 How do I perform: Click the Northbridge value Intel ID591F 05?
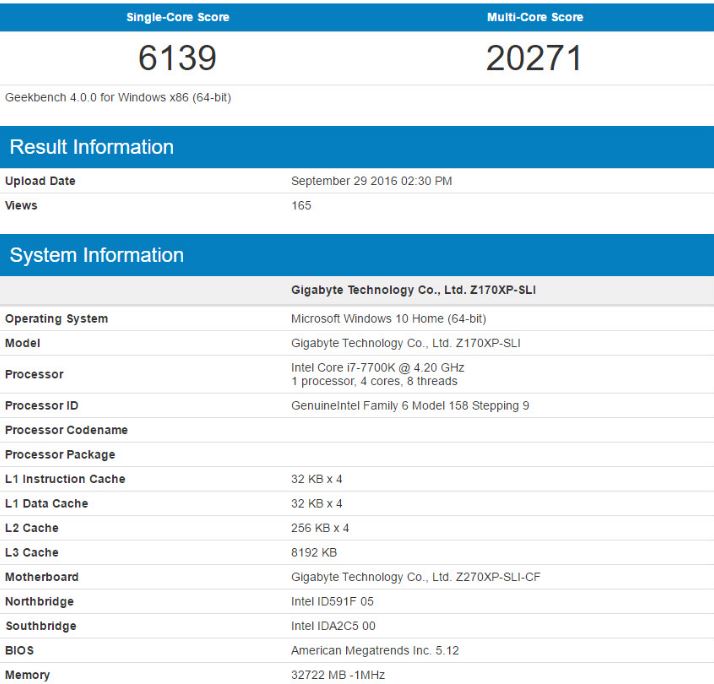point(332,602)
